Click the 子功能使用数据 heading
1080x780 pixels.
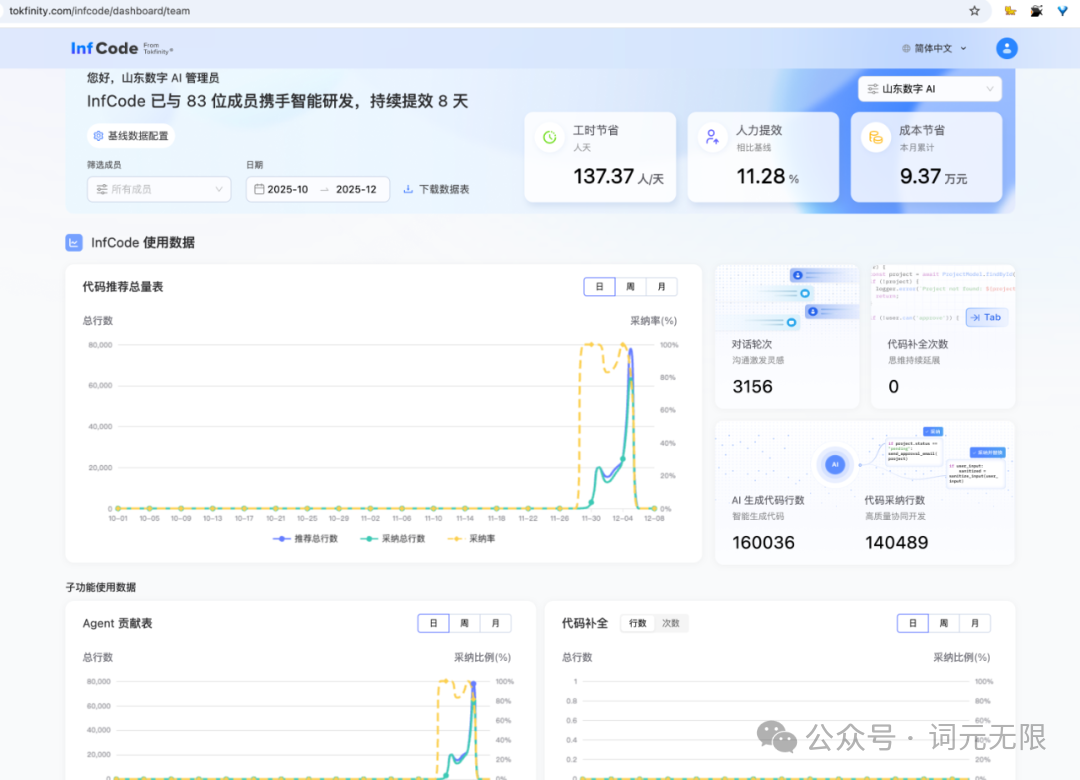point(101,587)
